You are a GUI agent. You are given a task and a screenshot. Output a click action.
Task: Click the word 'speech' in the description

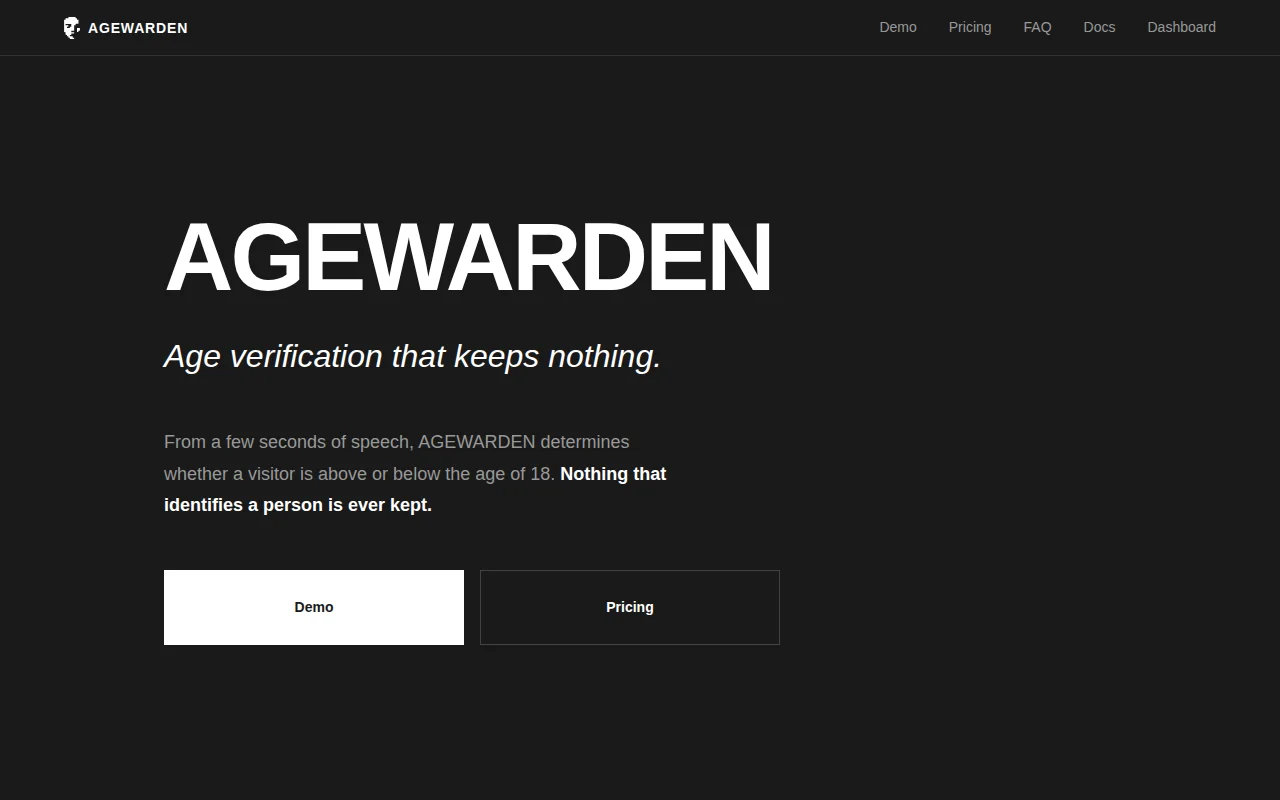[x=379, y=442]
